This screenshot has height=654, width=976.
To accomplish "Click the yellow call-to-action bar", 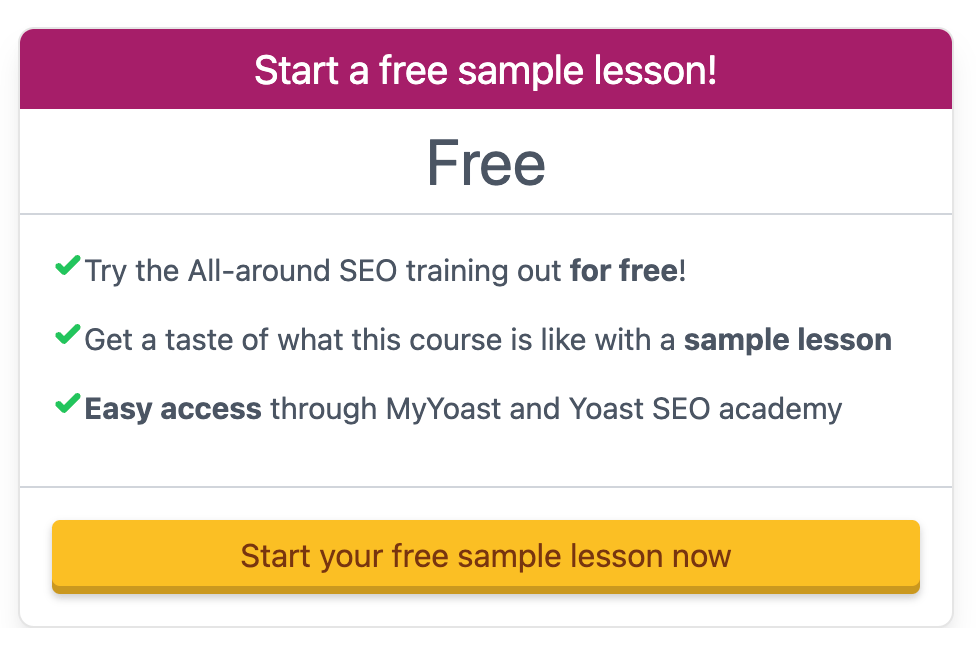I will pos(486,556).
